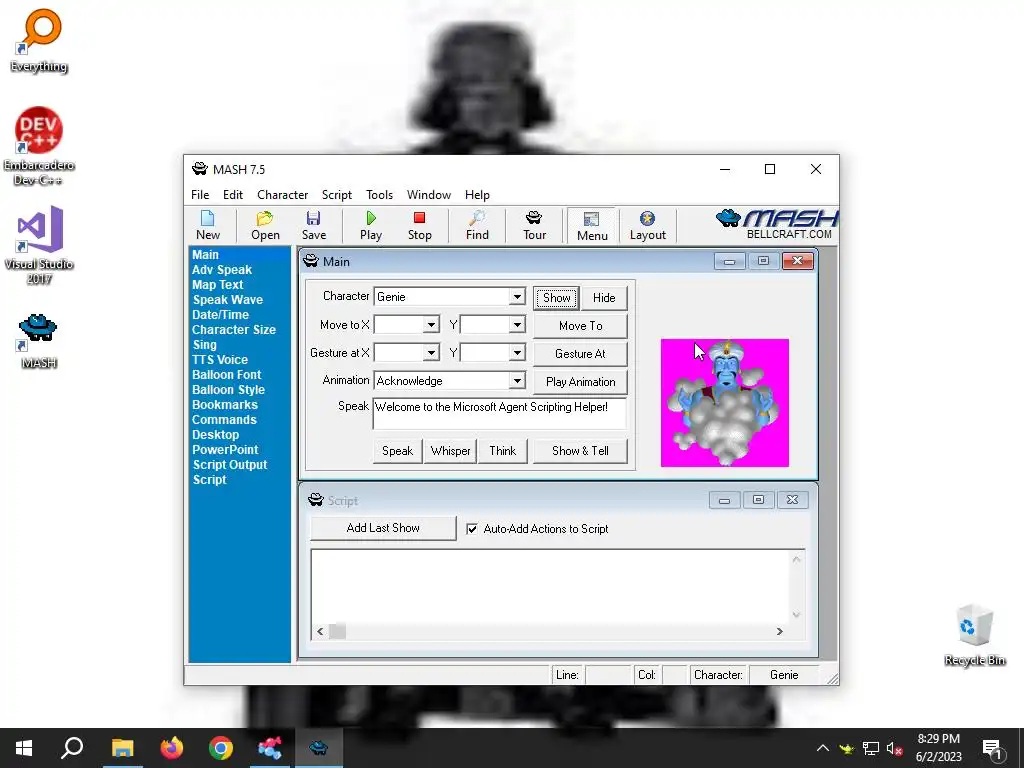Select Map Text in sidebar
The height and width of the screenshot is (768, 1024).
tap(217, 285)
